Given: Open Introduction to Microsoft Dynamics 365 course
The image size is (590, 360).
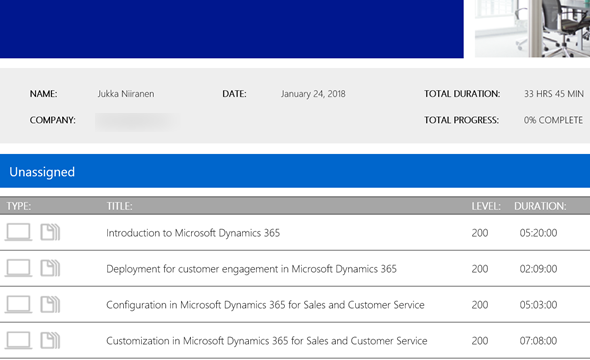Looking at the screenshot, I should [193, 233].
